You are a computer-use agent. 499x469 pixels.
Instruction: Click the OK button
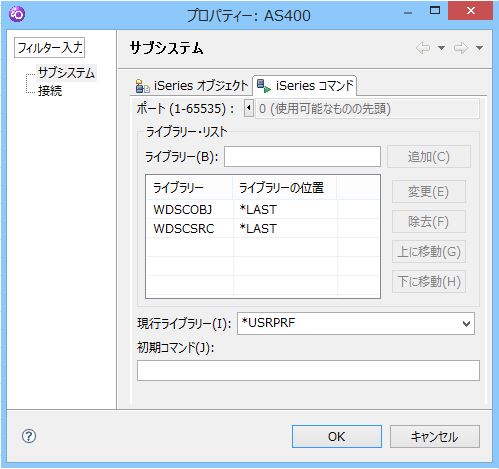(337, 436)
